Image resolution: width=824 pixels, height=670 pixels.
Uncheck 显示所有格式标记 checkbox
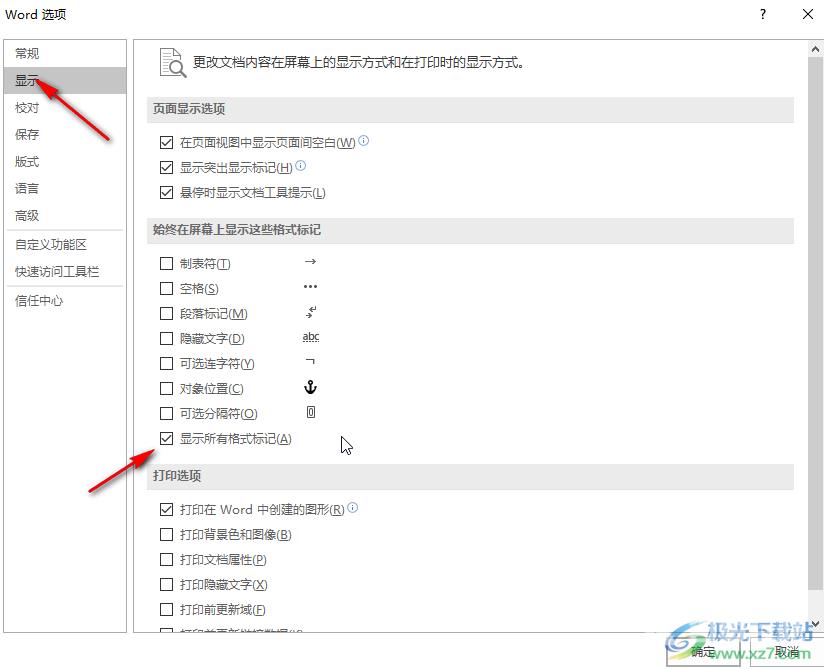click(166, 439)
